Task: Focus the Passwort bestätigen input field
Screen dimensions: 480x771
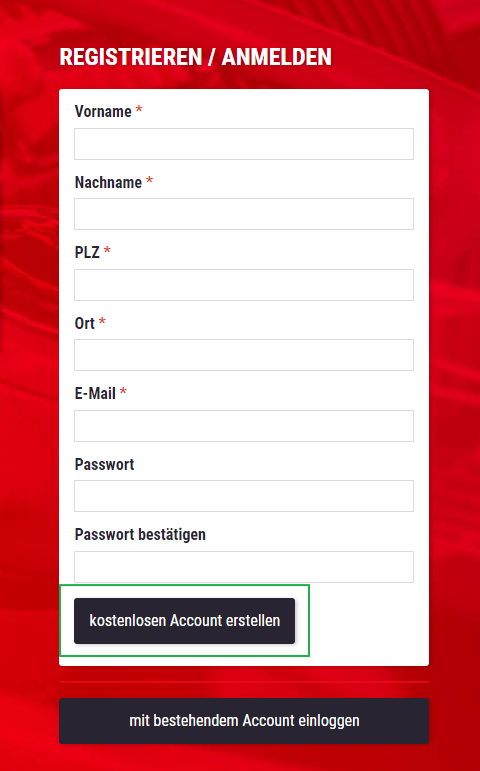Action: tap(244, 567)
